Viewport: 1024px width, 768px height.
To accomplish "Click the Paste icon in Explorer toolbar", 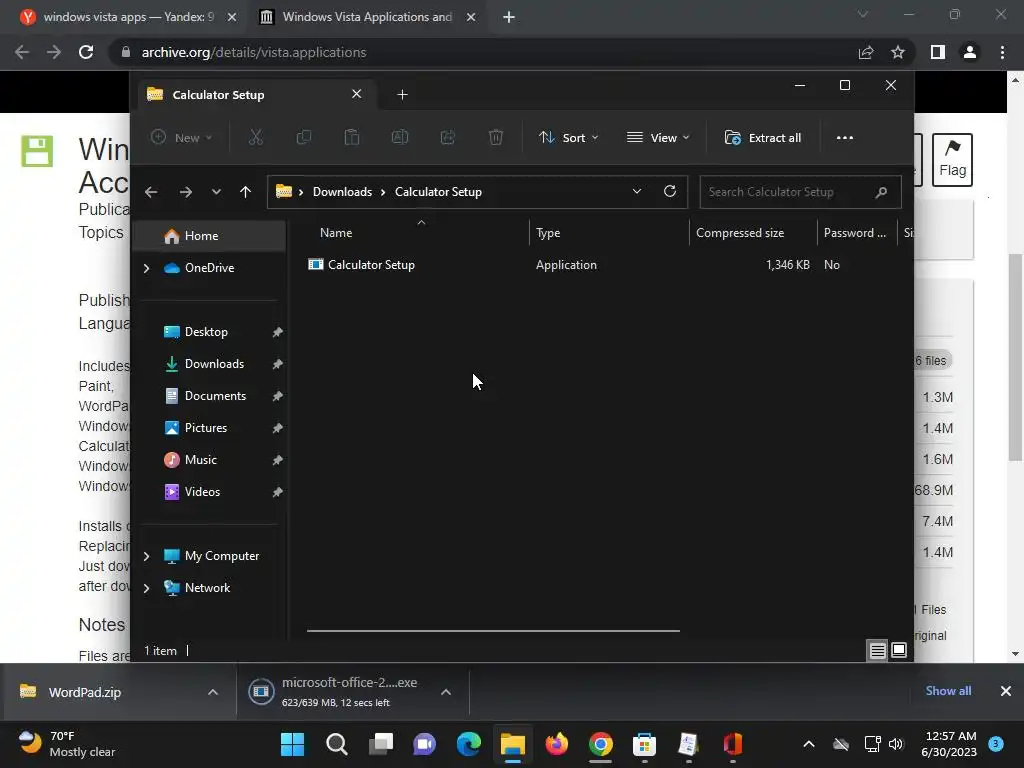I will pyautogui.click(x=352, y=137).
